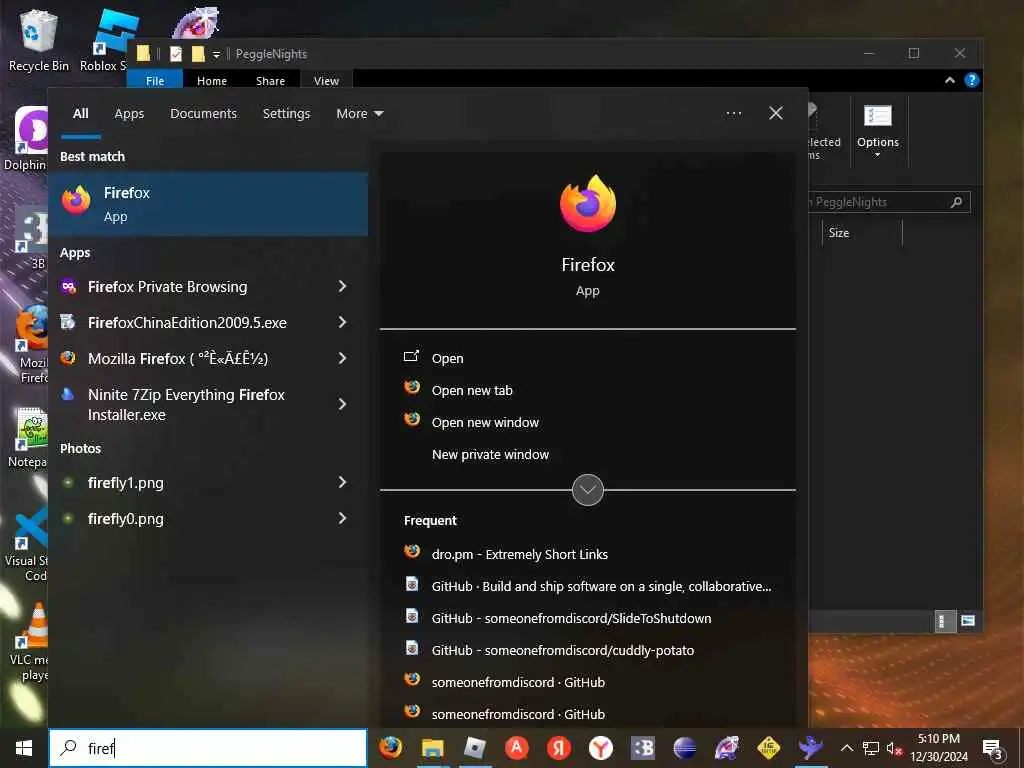Switch Explorer to large icons view
Screen dimensions: 1024x768
click(x=968, y=621)
